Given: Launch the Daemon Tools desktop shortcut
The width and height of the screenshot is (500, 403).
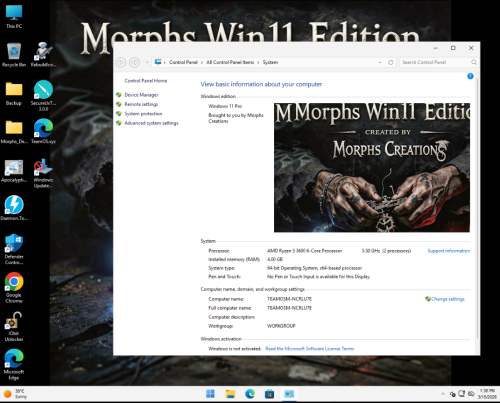Looking at the screenshot, I should click(14, 208).
